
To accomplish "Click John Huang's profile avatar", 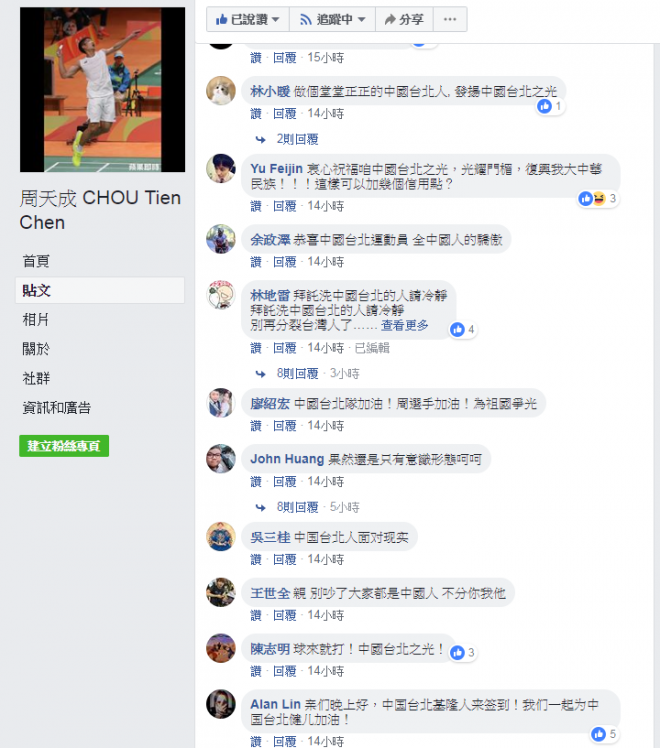I will pyautogui.click(x=221, y=459).
